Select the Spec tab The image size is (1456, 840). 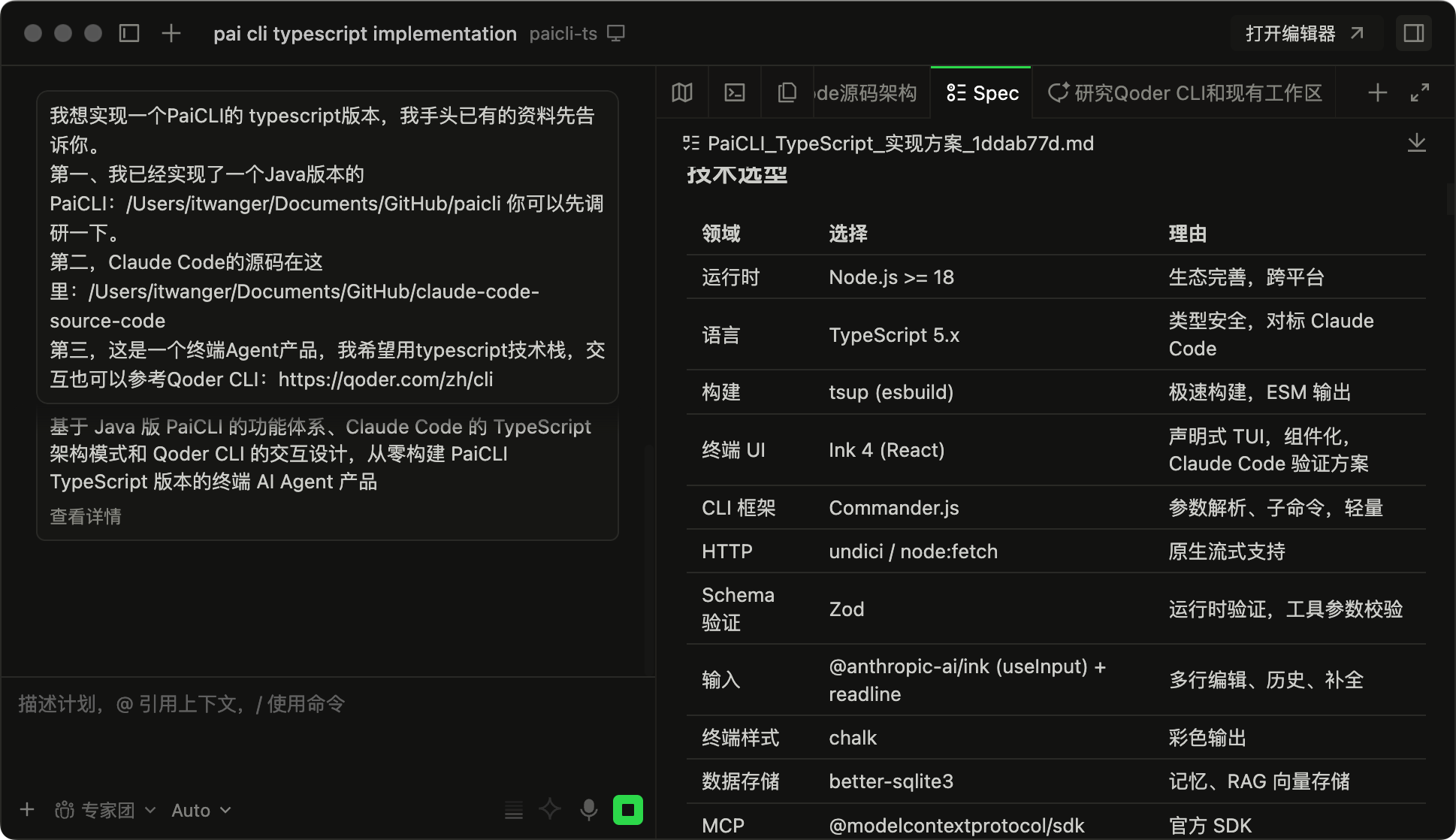click(x=982, y=92)
